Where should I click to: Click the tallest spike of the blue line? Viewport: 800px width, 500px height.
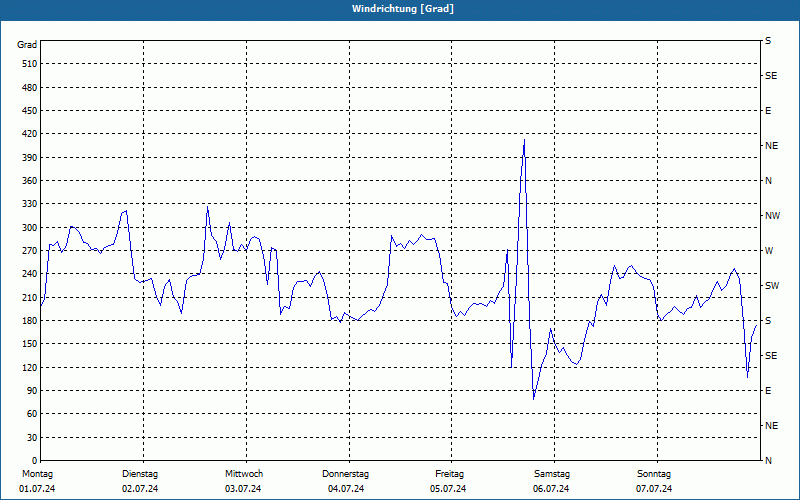(x=524, y=140)
